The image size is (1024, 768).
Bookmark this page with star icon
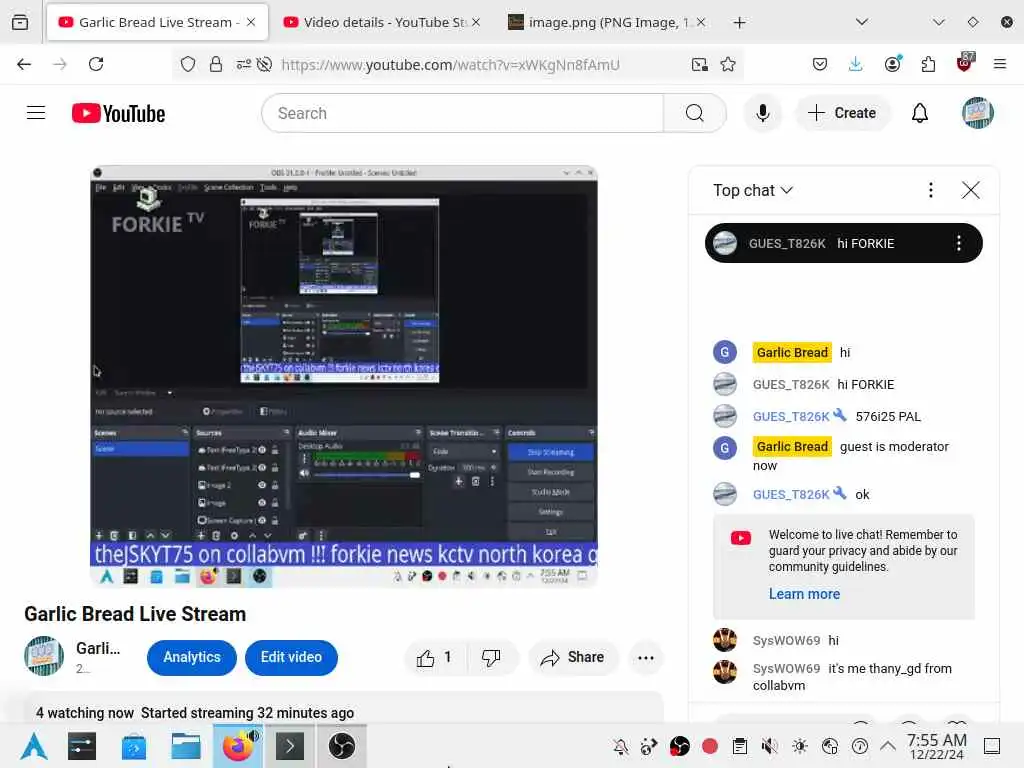[x=728, y=64]
